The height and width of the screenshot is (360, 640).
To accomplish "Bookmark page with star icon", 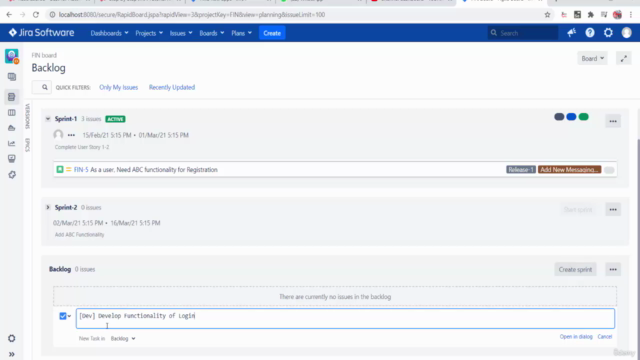I will click(547, 15).
